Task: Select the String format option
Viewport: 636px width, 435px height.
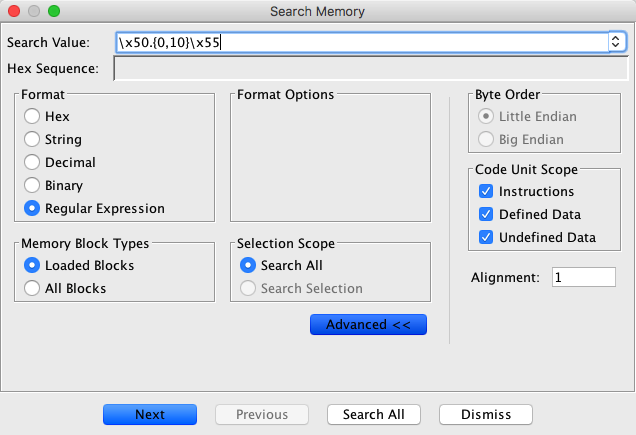Action: (x=32, y=140)
